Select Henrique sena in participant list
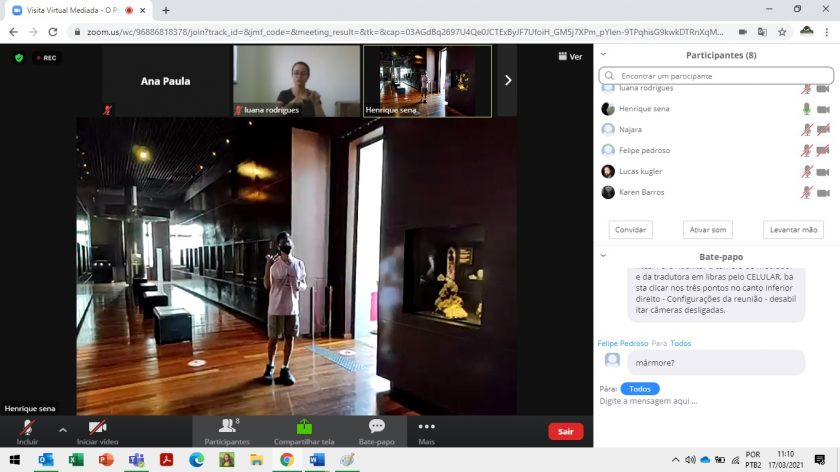 point(716,109)
